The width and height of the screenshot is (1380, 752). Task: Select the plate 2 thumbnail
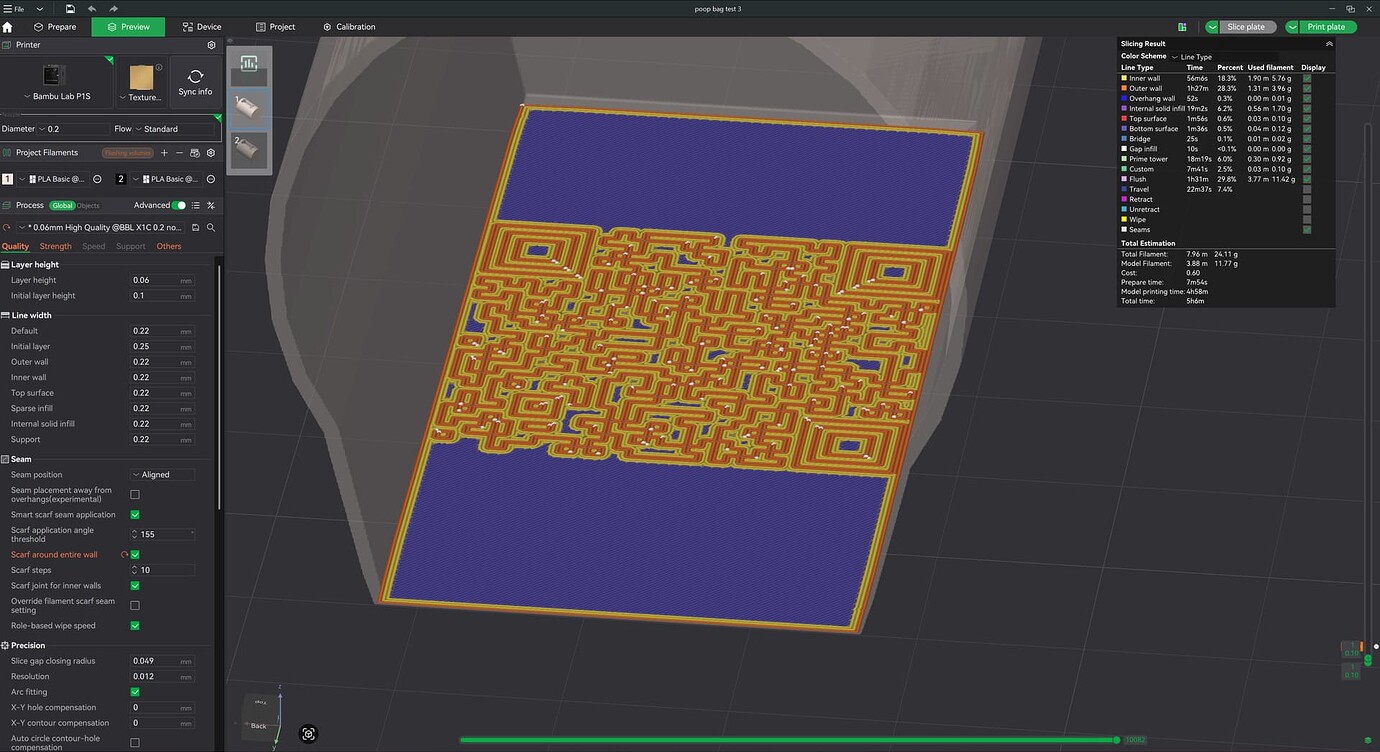[249, 150]
